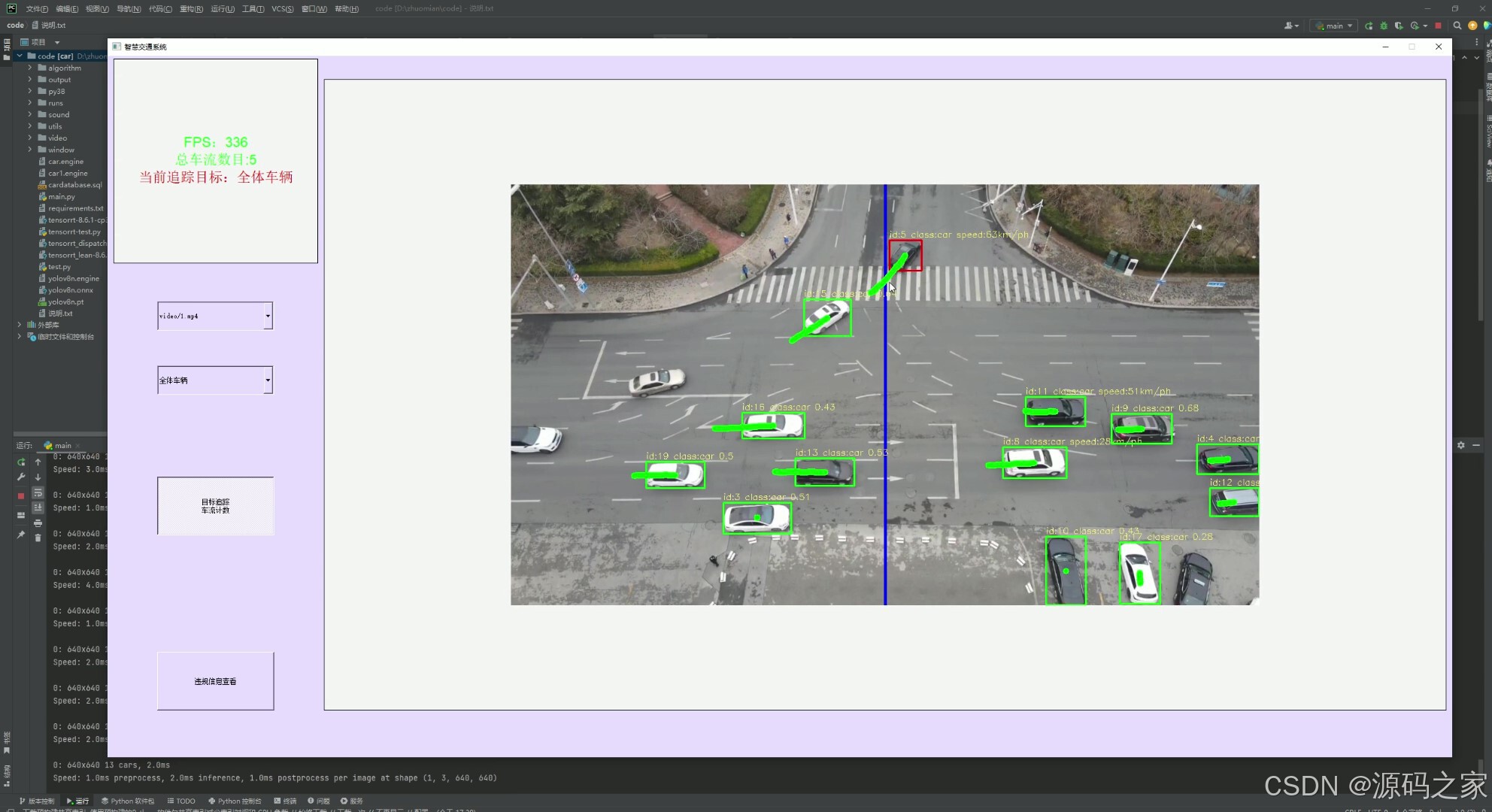Screen dimensions: 1492x812
Task: Stop the program with the red toolbar square
Action: [1438, 26]
